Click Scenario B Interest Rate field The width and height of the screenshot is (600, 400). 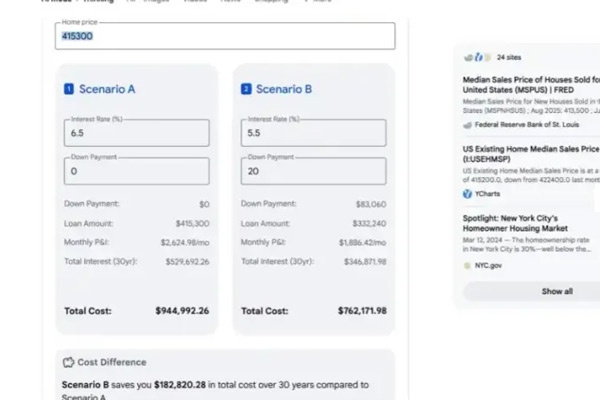[x=314, y=133]
